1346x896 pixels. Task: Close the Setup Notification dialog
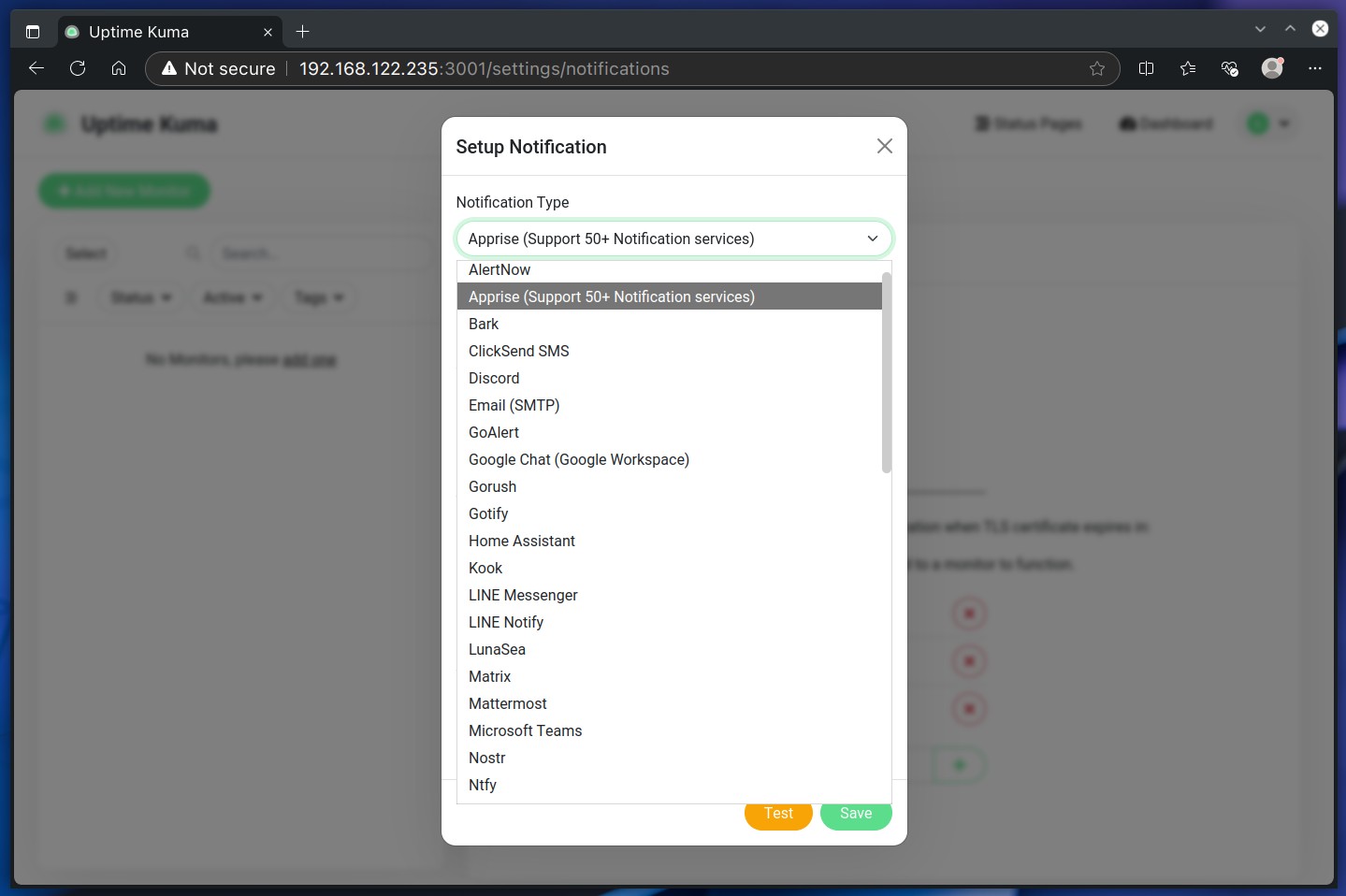tap(884, 146)
